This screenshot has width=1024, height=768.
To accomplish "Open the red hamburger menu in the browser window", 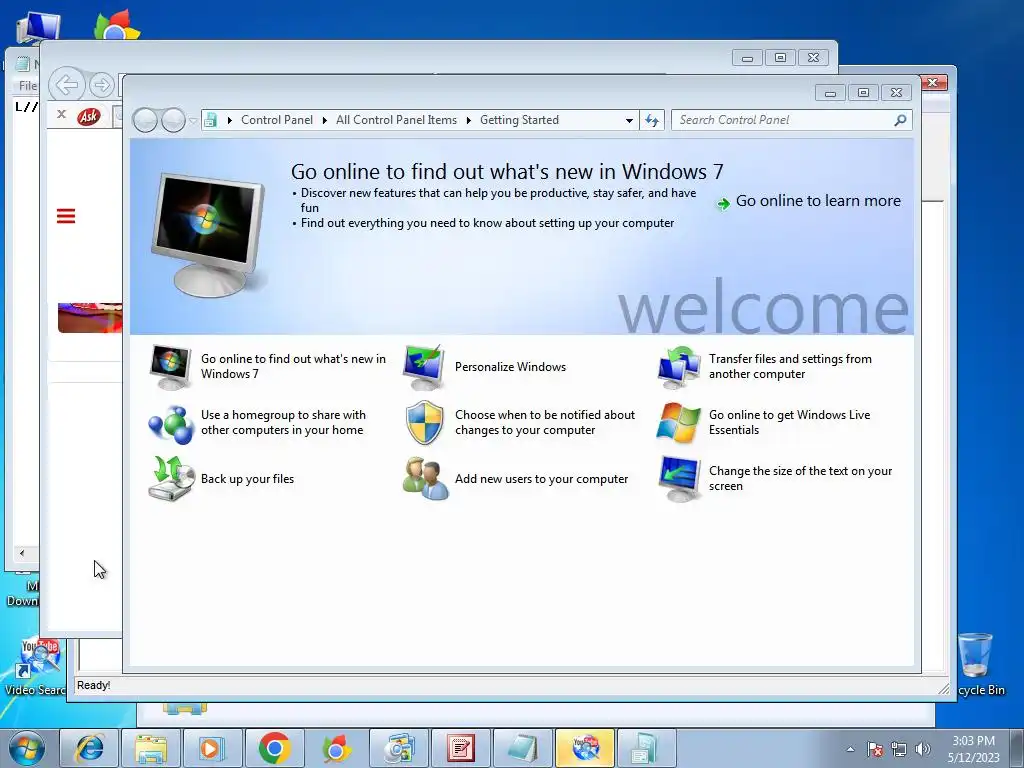I will point(66,216).
